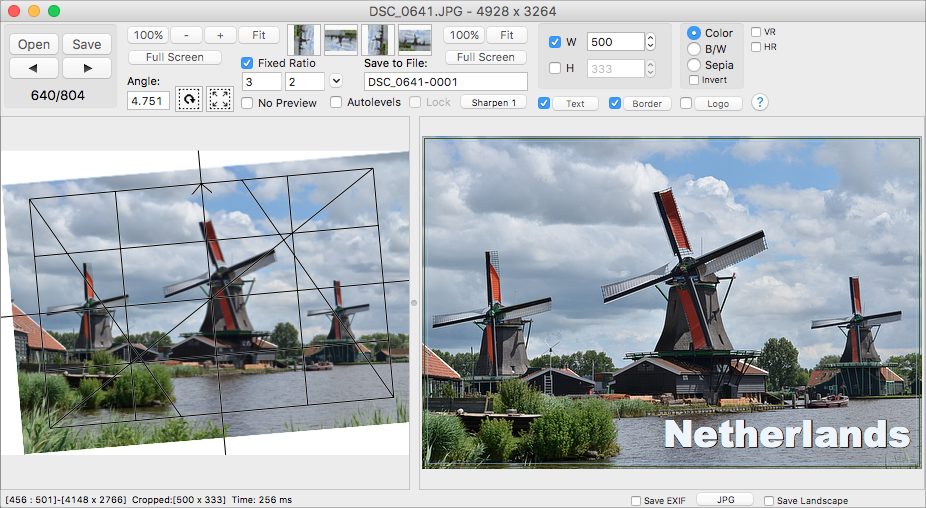
Task: Open the Border settings button
Action: point(647,103)
